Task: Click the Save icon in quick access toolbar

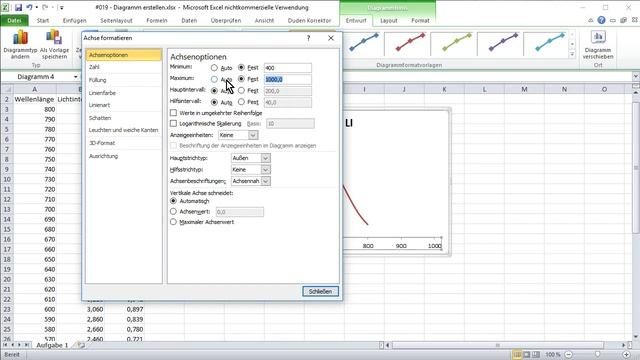Action: click(18, 7)
